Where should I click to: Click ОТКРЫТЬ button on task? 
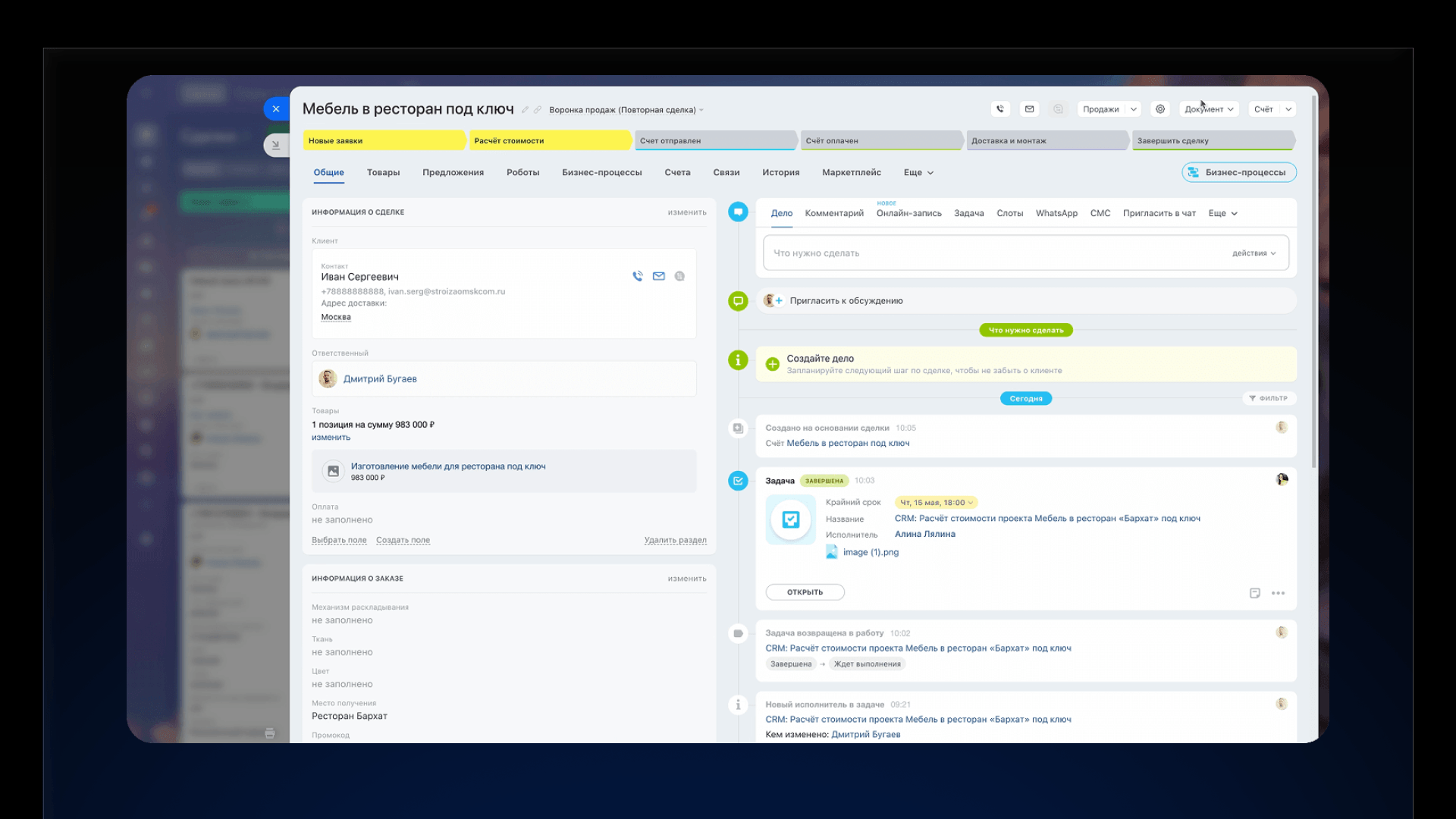[x=805, y=592]
